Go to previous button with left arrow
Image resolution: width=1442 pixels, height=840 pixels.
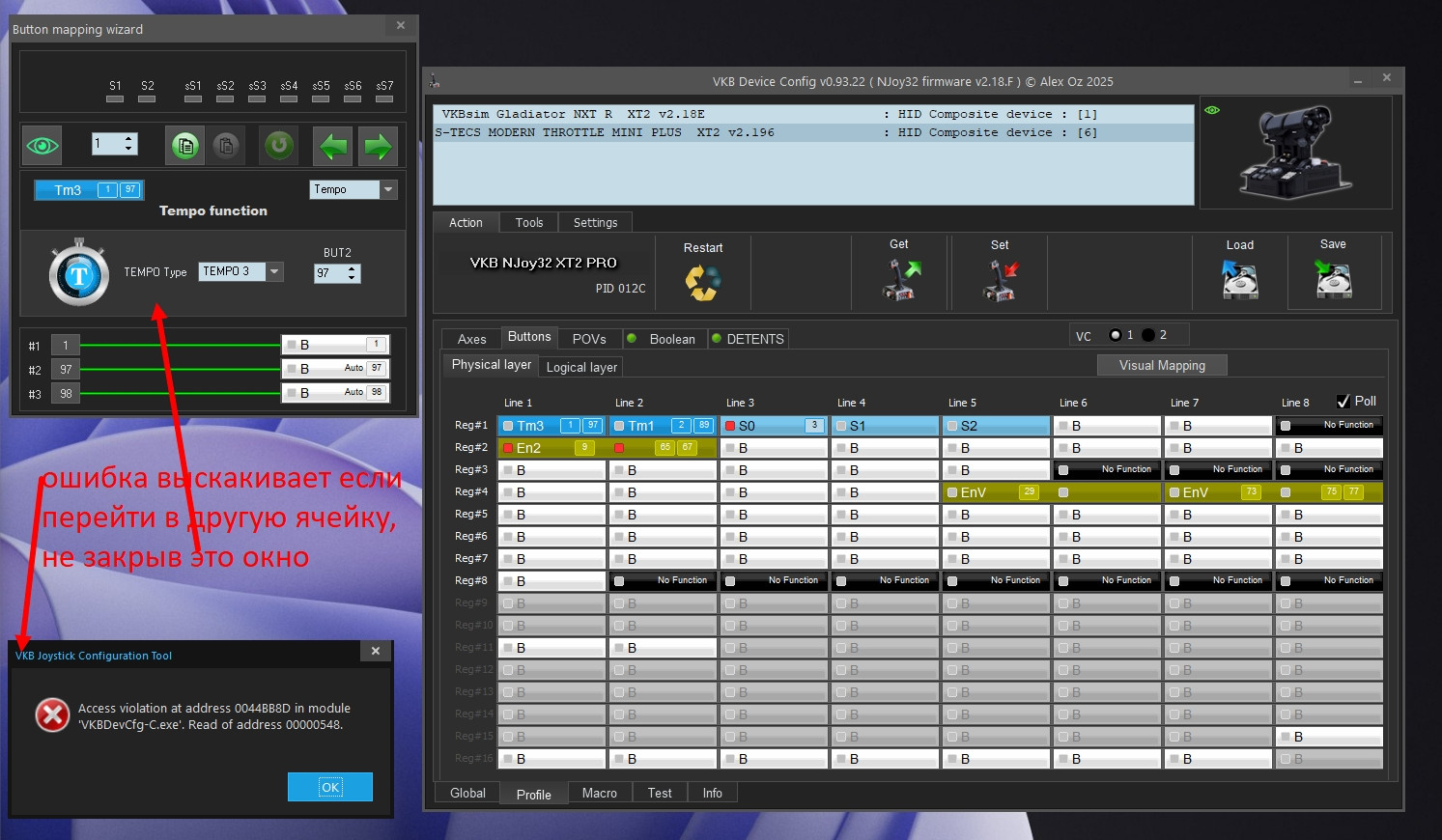pos(334,146)
